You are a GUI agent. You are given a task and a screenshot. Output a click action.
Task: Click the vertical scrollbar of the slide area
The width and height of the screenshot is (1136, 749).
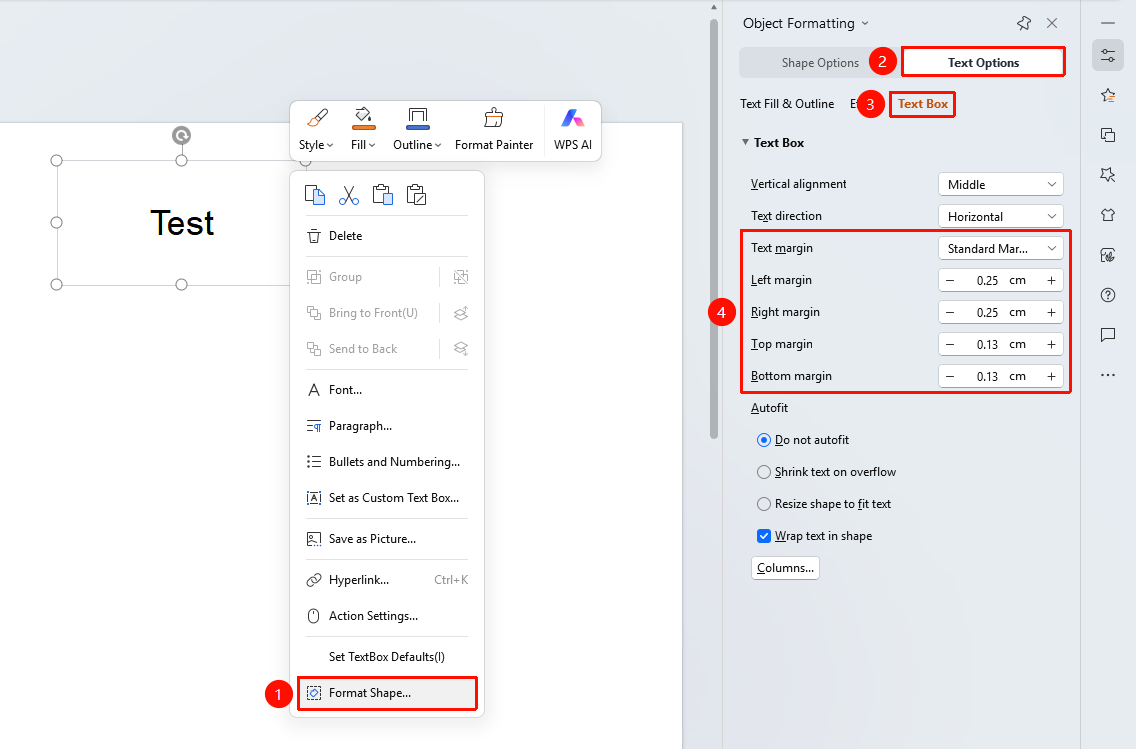714,229
